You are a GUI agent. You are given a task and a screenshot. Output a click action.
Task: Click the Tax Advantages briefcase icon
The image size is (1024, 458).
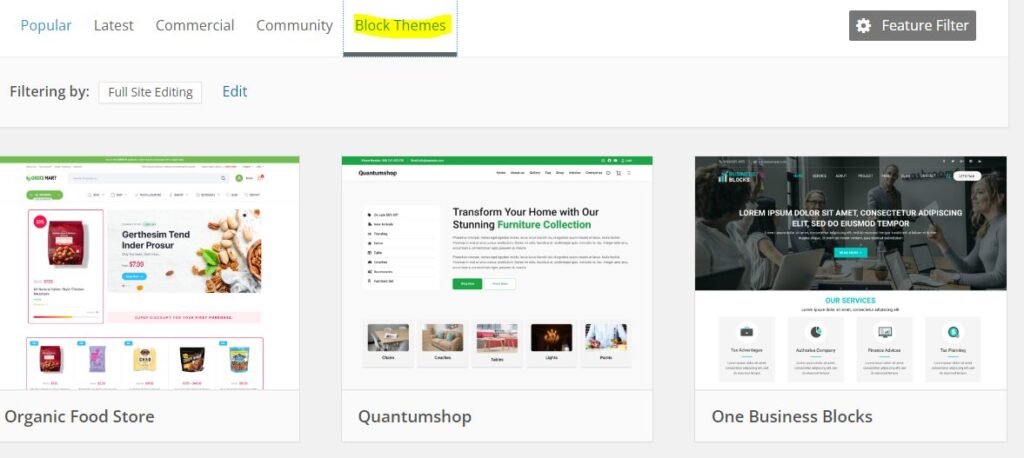[x=746, y=331]
